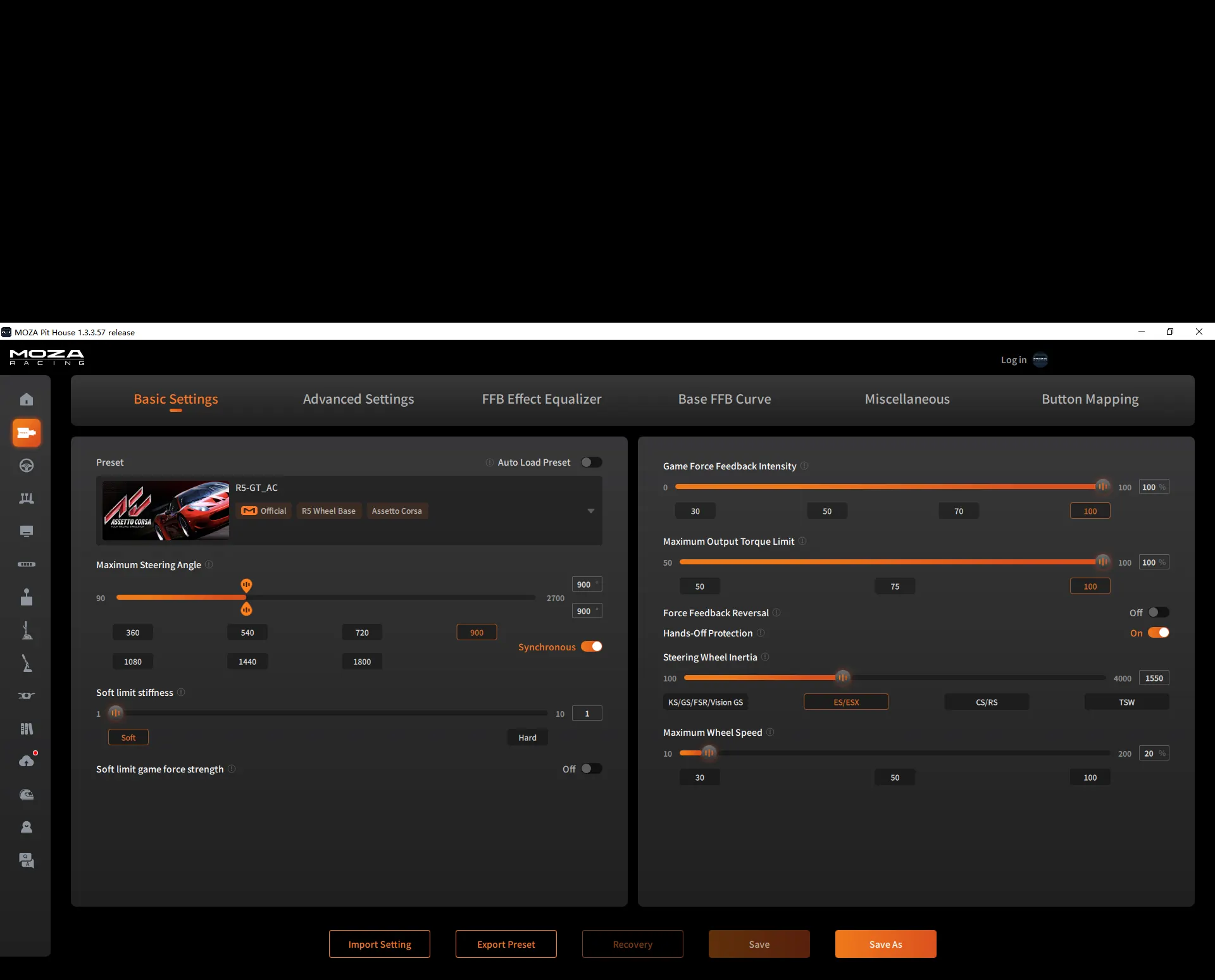Image resolution: width=1215 pixels, height=980 pixels.
Task: Open the preset library books icon
Action: pyautogui.click(x=27, y=729)
